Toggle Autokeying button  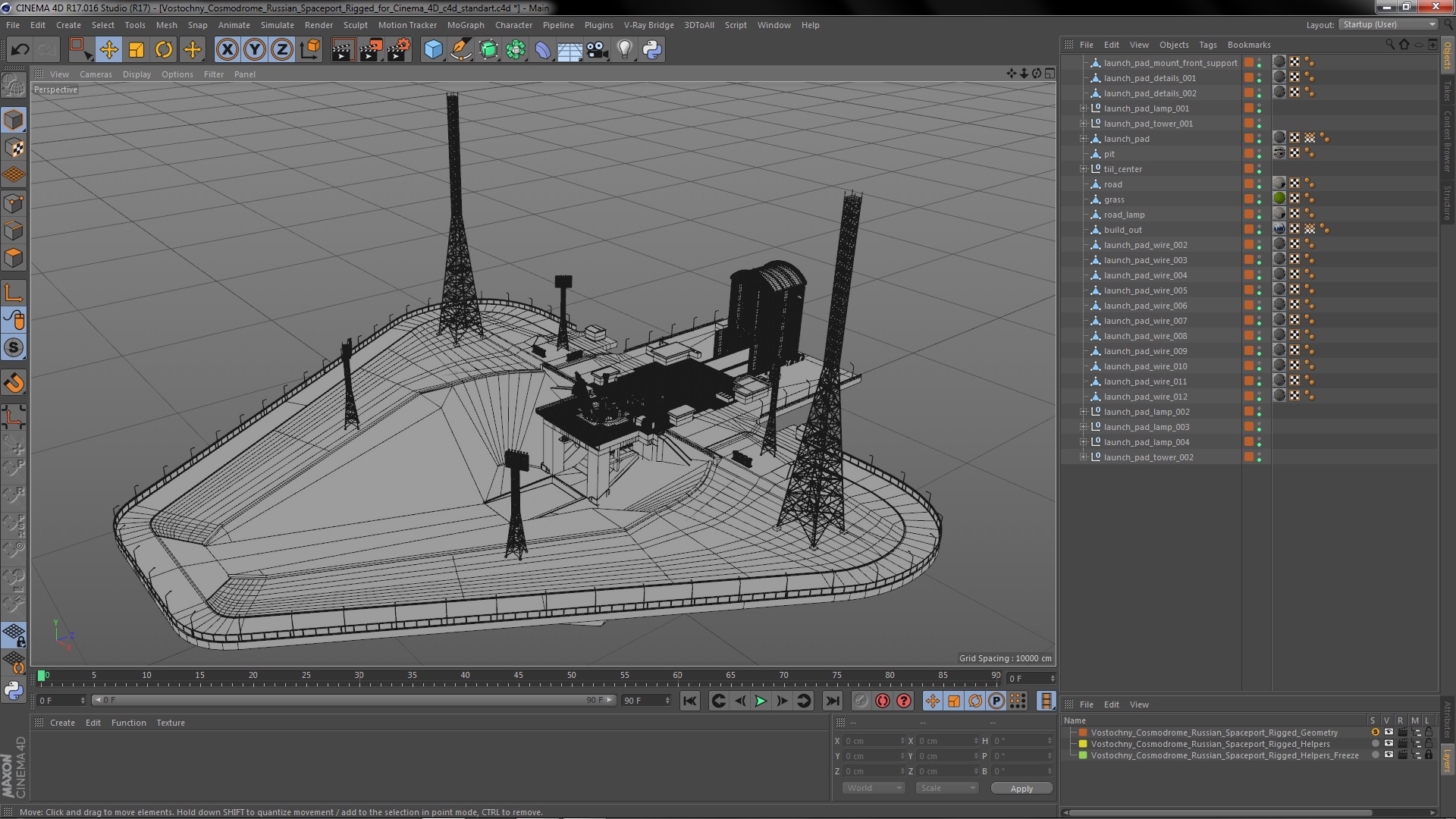(x=882, y=701)
